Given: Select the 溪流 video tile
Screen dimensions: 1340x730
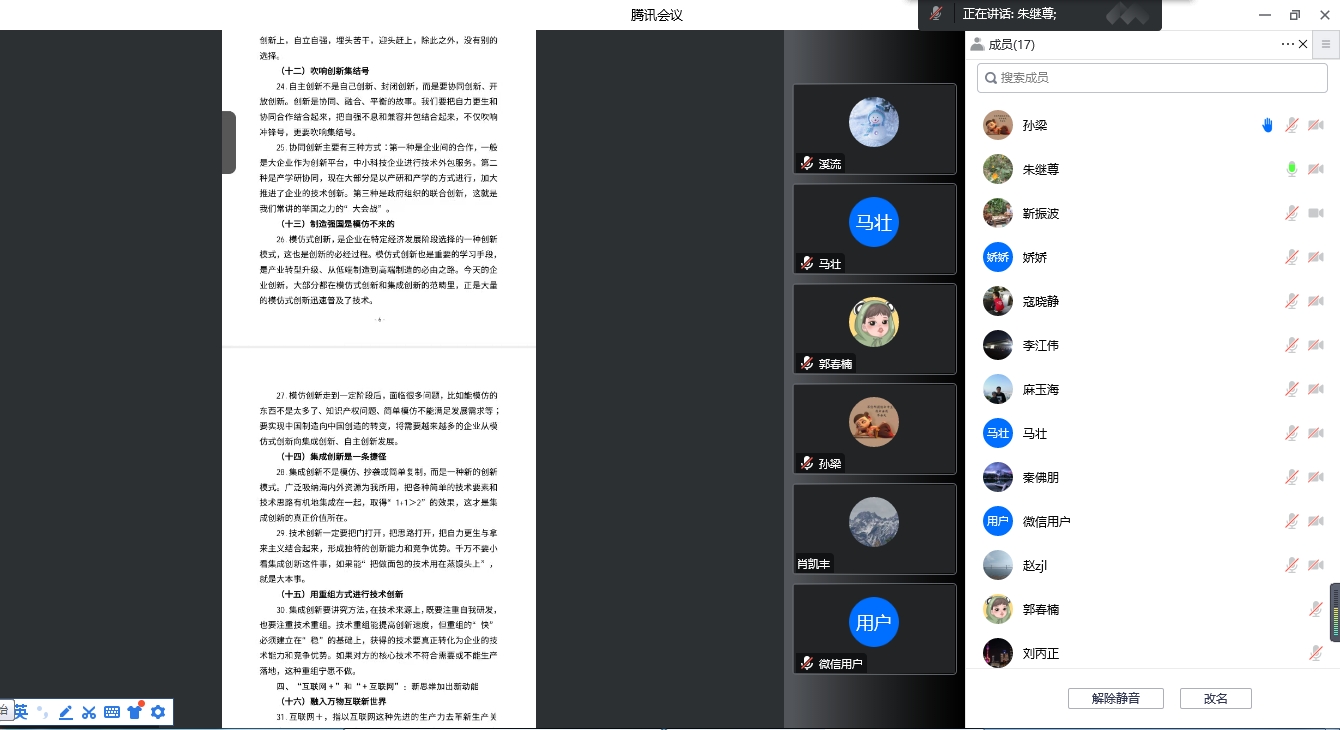Looking at the screenshot, I should 875,128.
